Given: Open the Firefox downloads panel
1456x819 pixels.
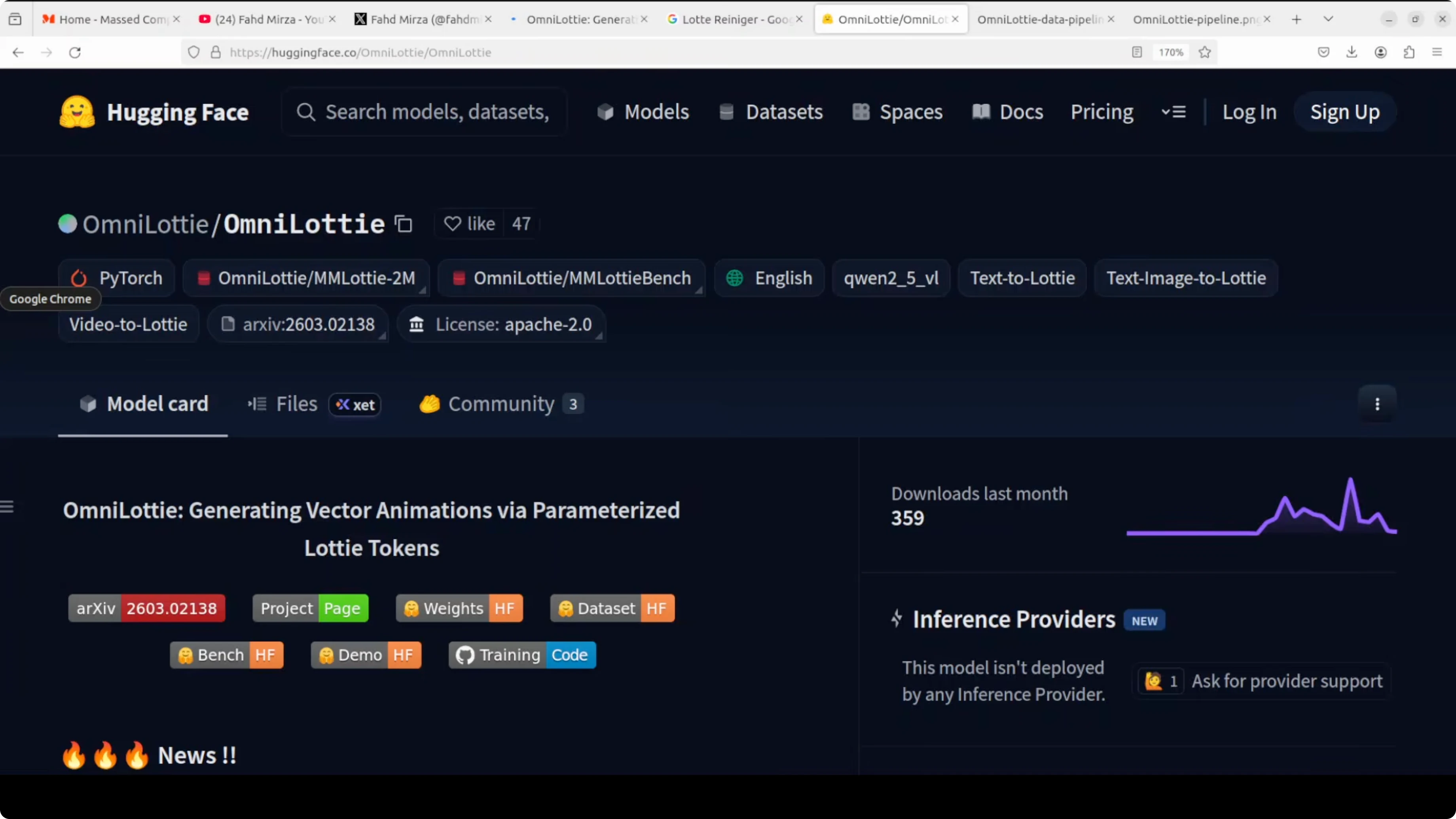Looking at the screenshot, I should [1352, 52].
